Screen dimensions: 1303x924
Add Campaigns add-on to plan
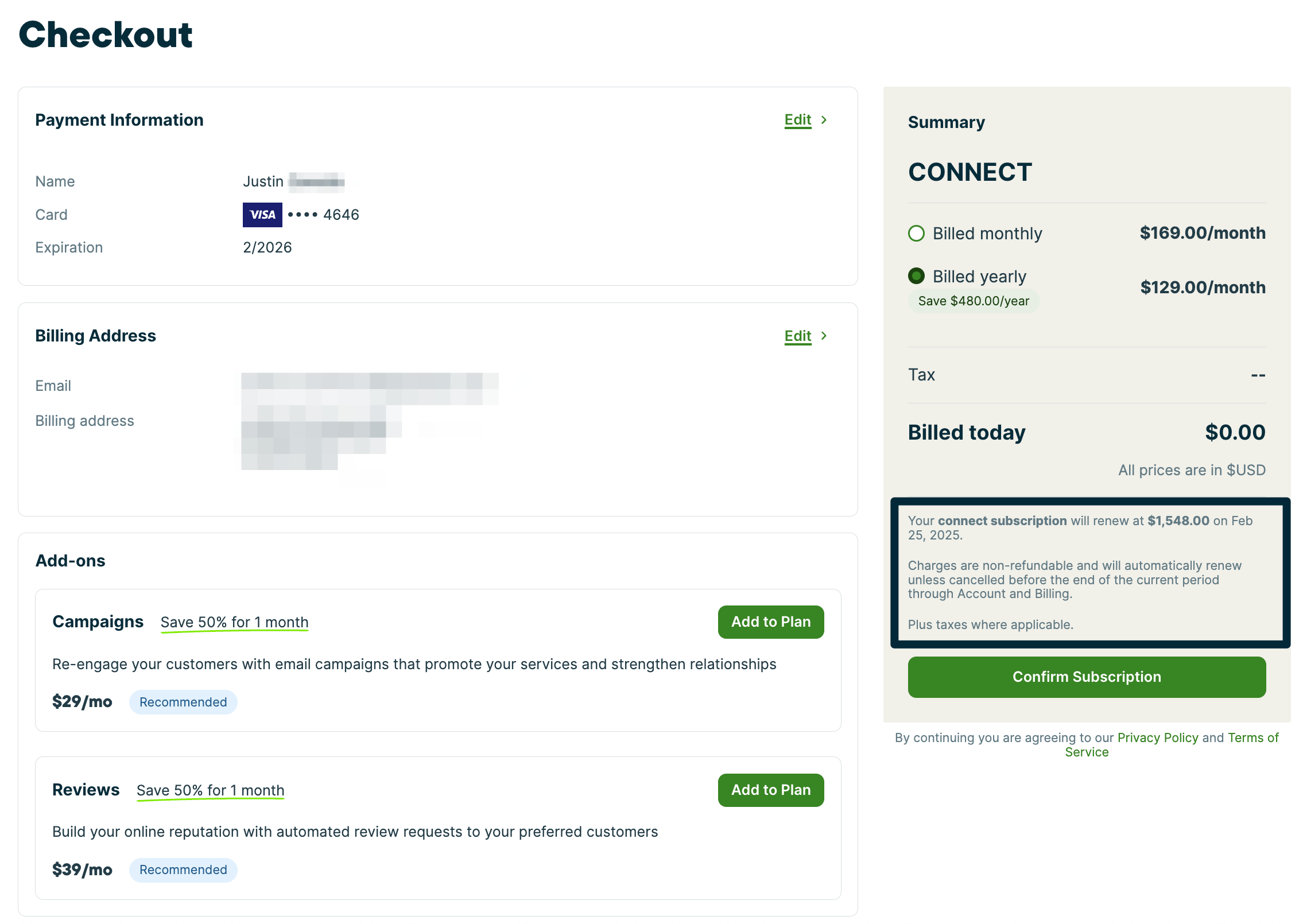point(770,622)
